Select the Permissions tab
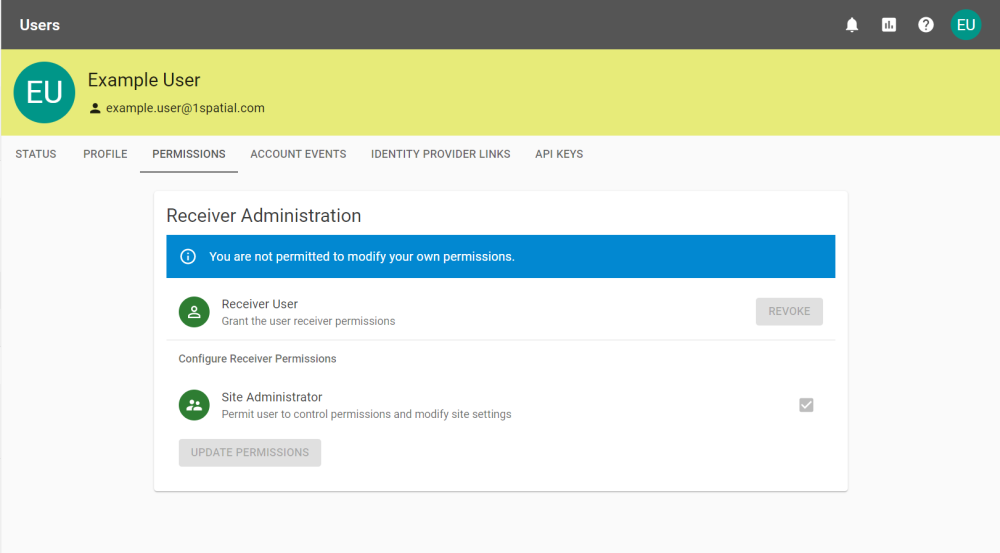Screen dimensions: 1000x553 (x=189, y=154)
